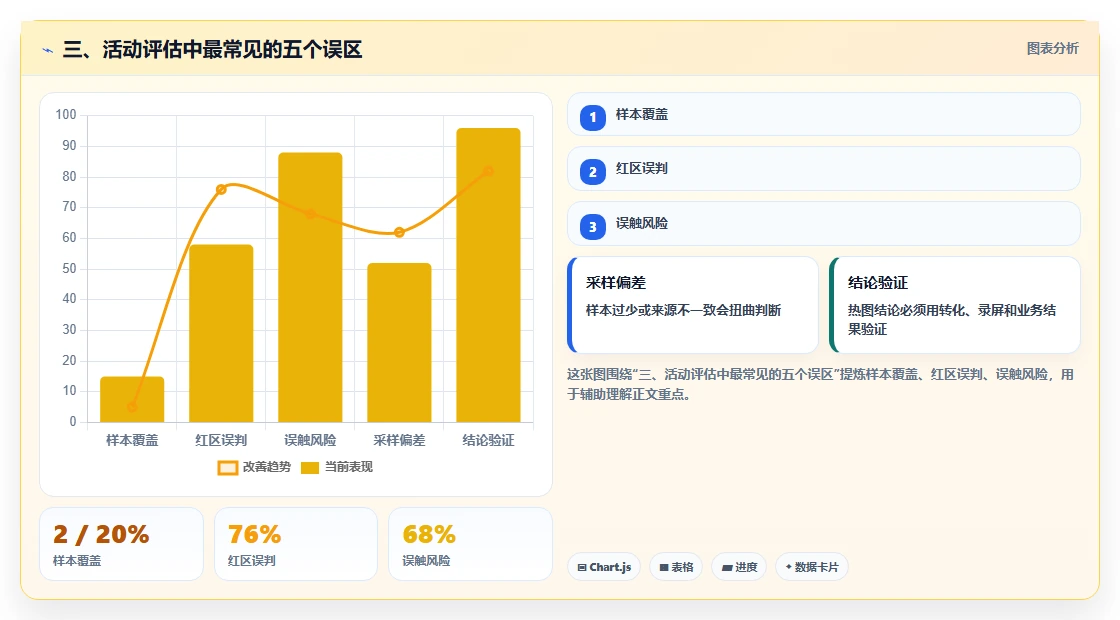
Task: Click the number 2 badge beside 红区误判
Action: pos(592,171)
